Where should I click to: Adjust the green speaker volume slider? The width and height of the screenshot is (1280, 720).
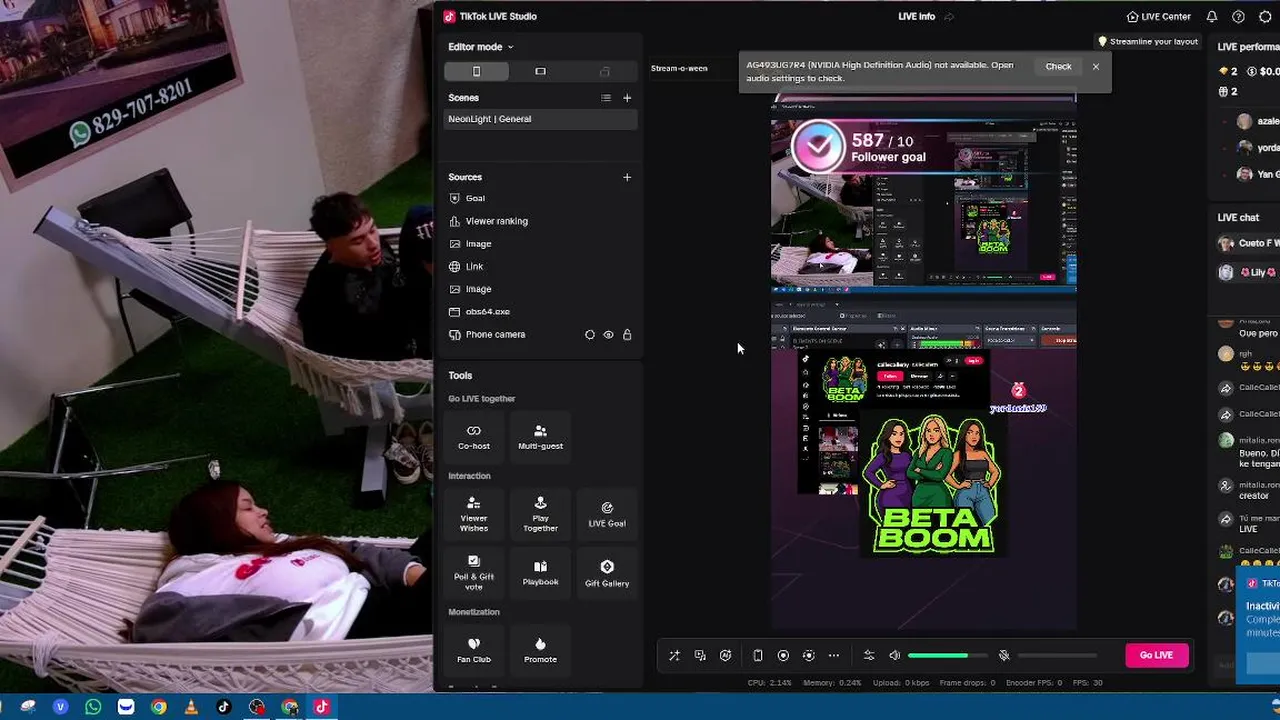[x=947, y=656]
